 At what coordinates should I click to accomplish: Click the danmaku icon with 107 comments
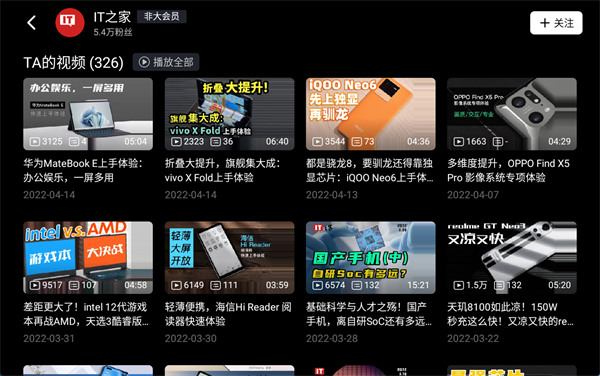[x=74, y=285]
